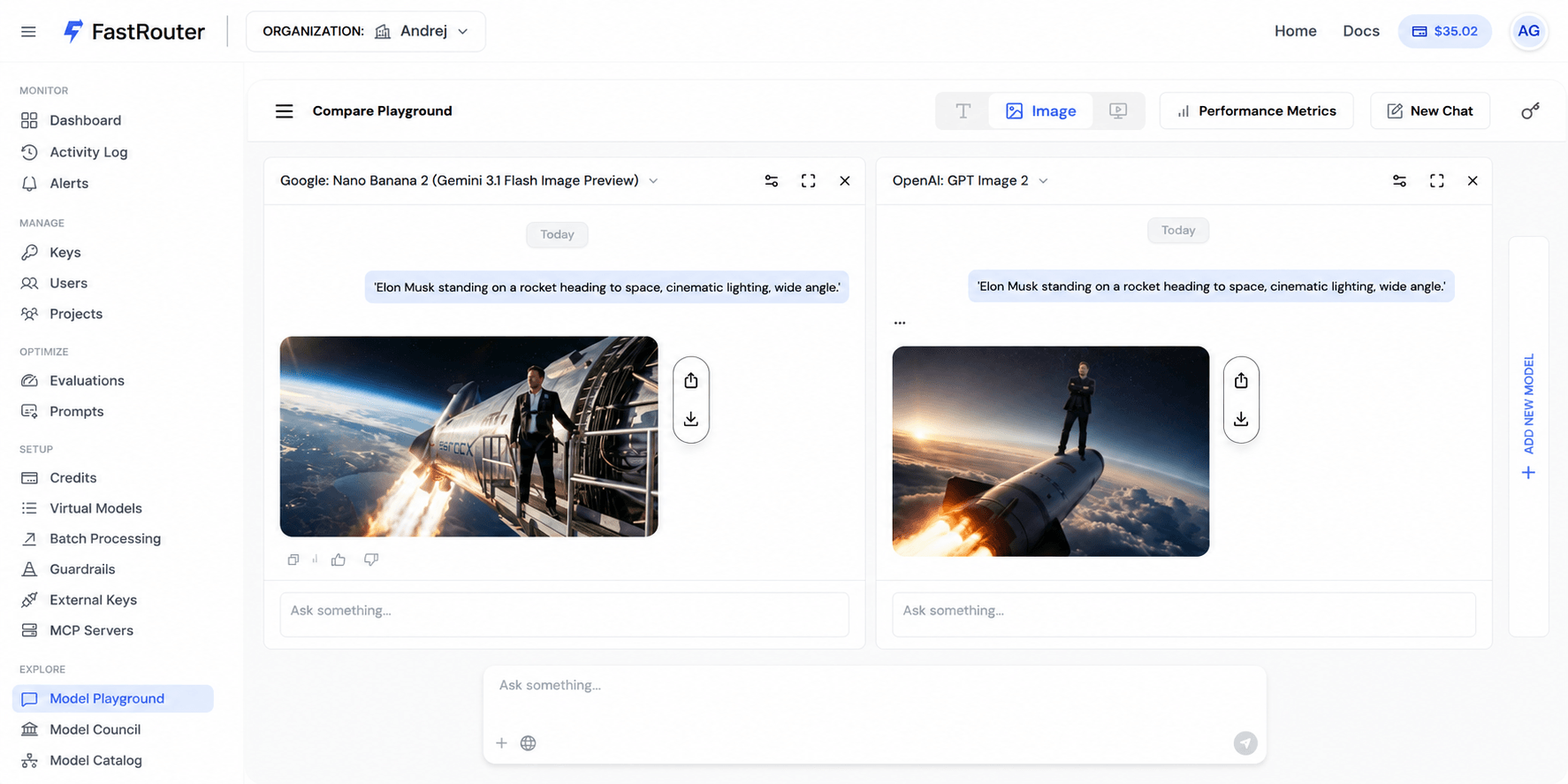Open Model Council
The image size is (1568, 784).
click(x=95, y=729)
